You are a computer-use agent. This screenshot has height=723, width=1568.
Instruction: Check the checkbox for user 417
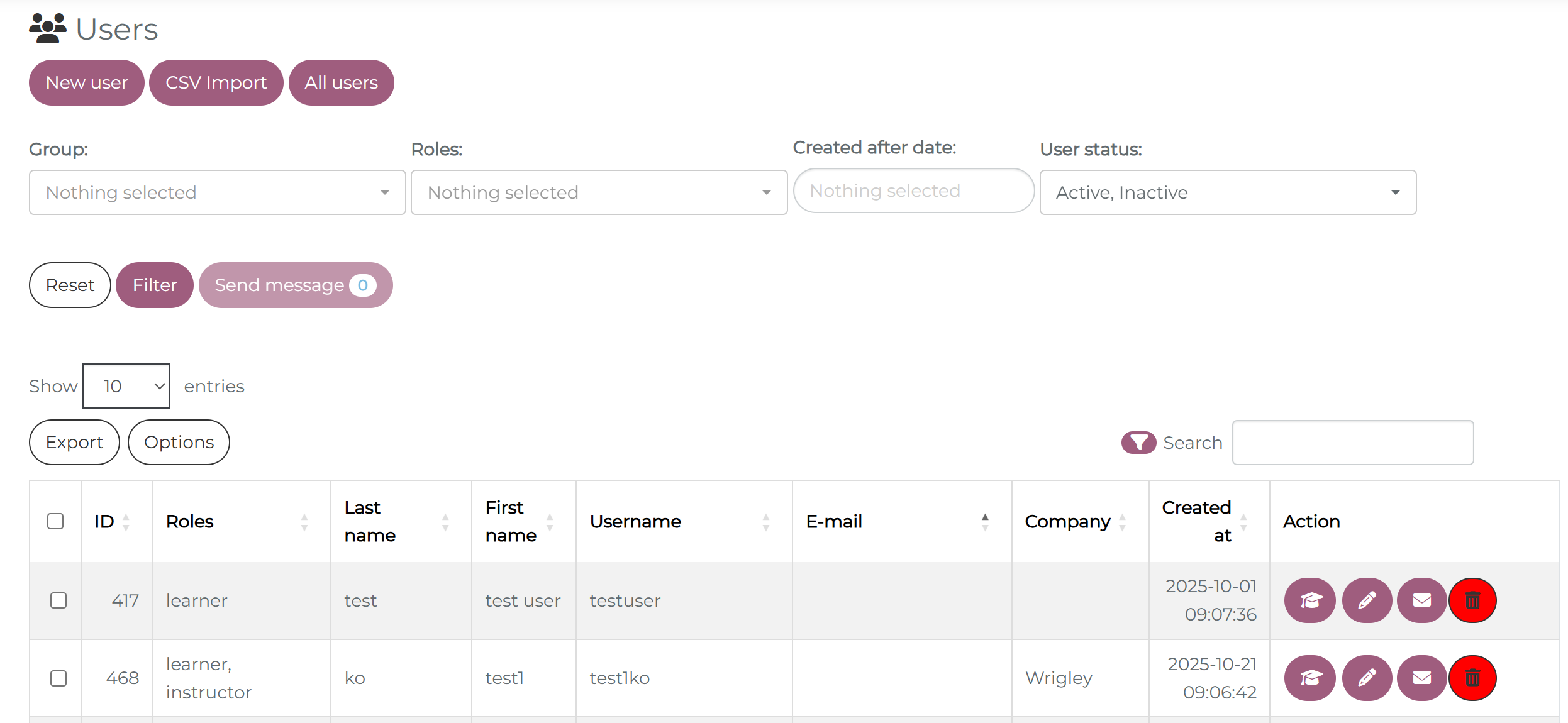[x=58, y=600]
